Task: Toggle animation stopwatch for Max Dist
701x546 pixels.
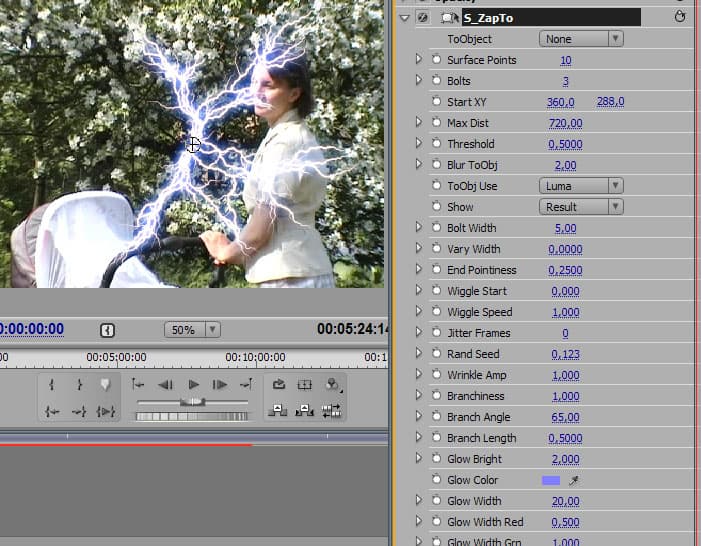Action: (436, 123)
